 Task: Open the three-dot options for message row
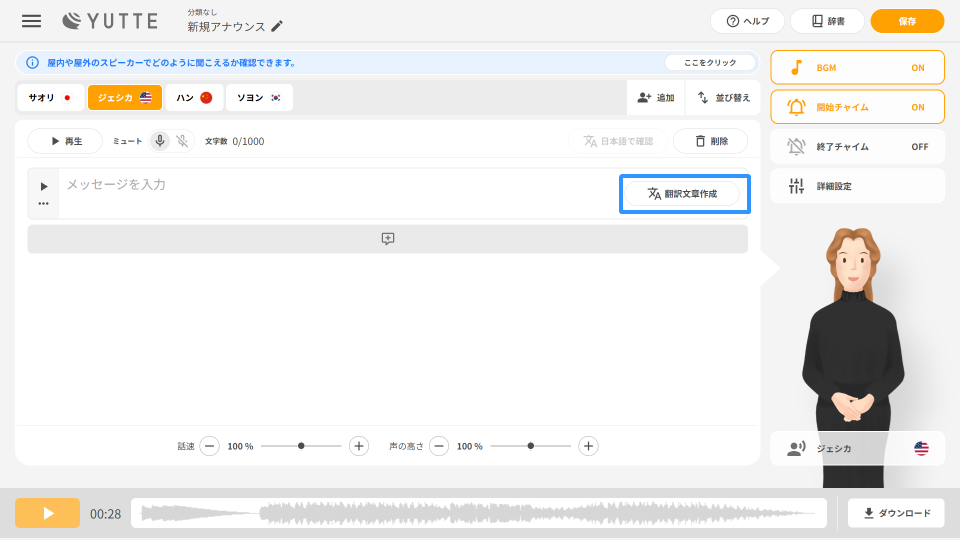pos(44,203)
